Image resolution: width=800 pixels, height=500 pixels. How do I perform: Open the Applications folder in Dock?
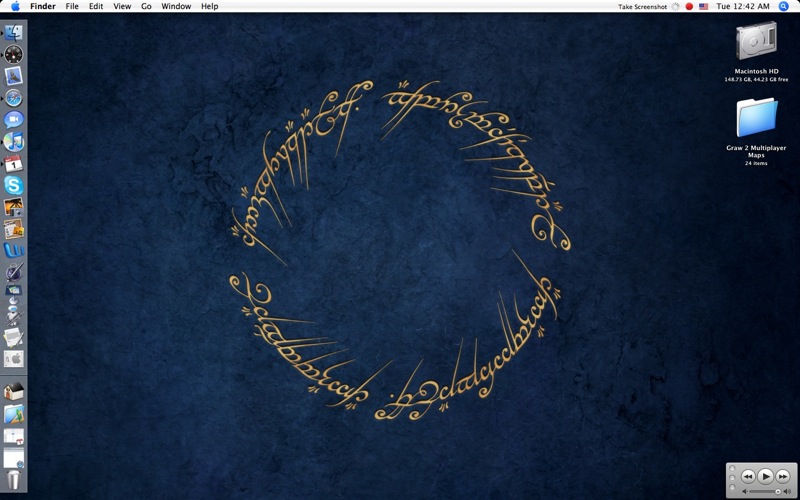coord(14,414)
